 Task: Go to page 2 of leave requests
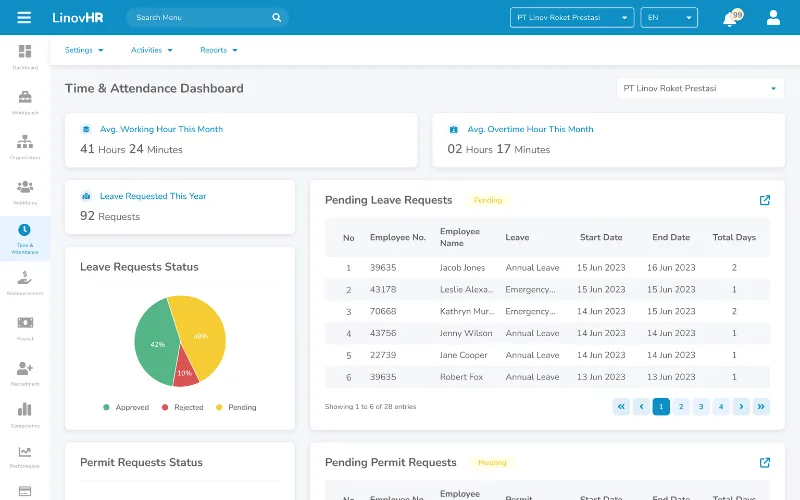tap(681, 407)
